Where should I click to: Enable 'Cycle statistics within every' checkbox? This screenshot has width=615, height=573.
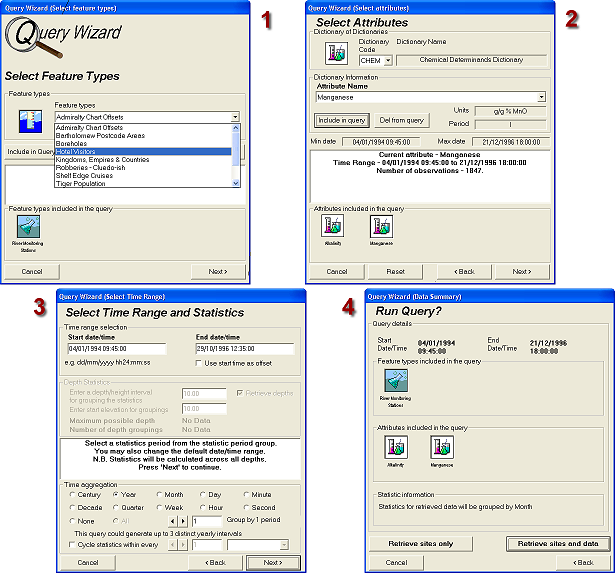pyautogui.click(x=70, y=544)
